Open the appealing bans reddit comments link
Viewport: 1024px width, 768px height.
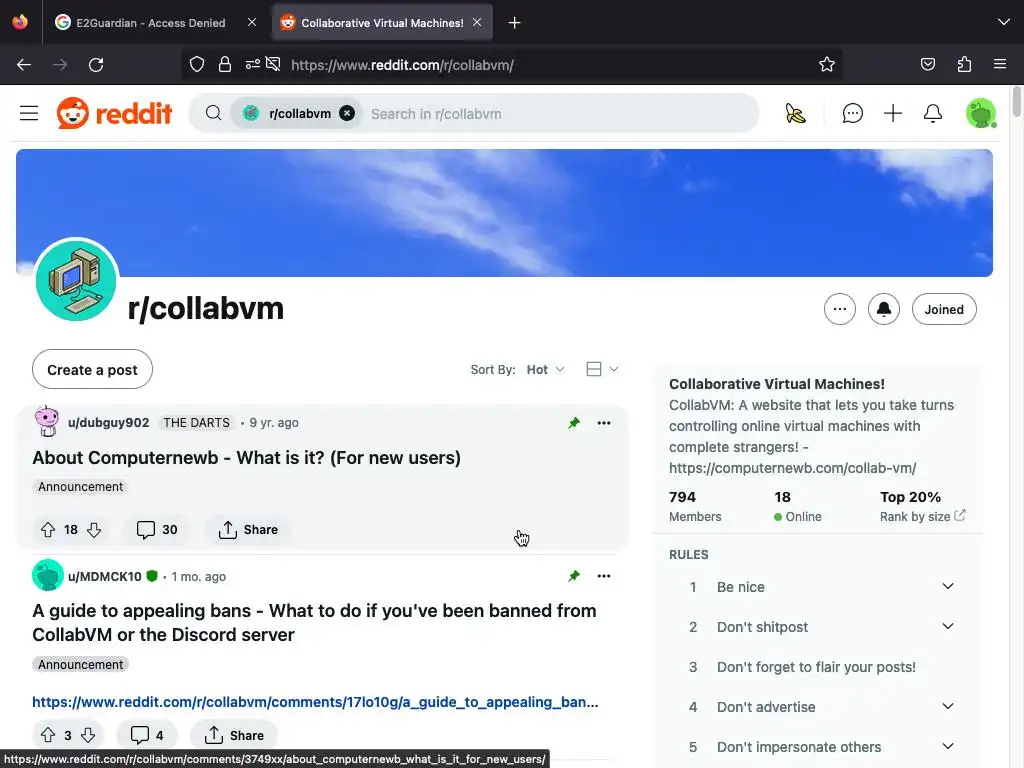pyautogui.click(x=315, y=702)
